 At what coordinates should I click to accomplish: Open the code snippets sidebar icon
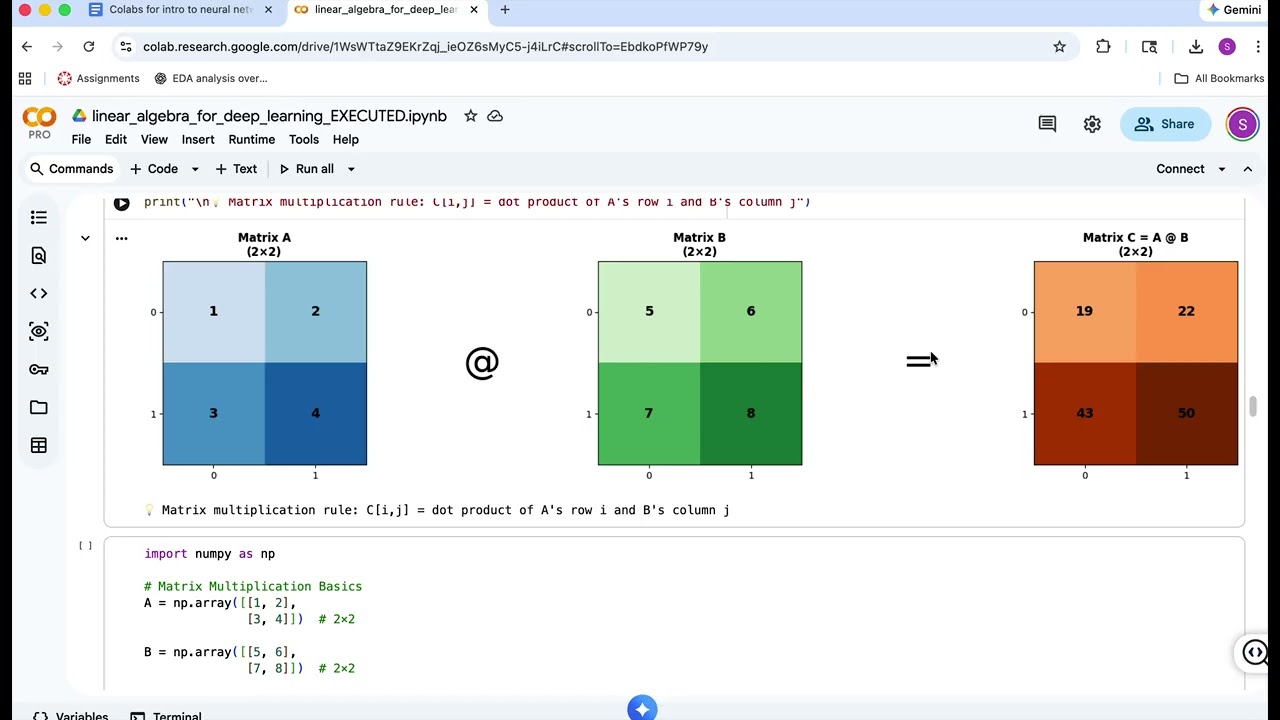[39, 293]
